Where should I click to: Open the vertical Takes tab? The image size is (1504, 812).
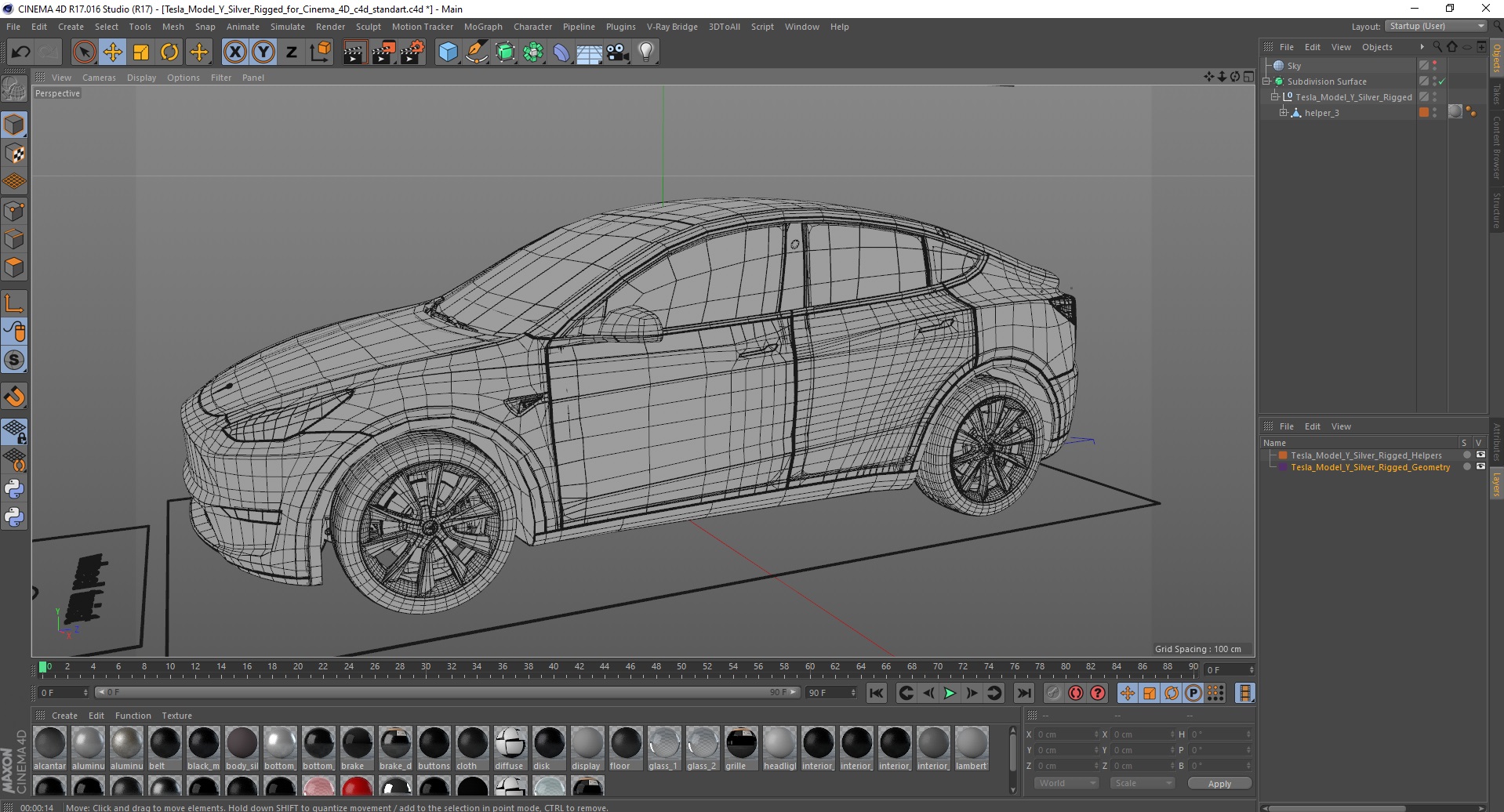[1496, 94]
